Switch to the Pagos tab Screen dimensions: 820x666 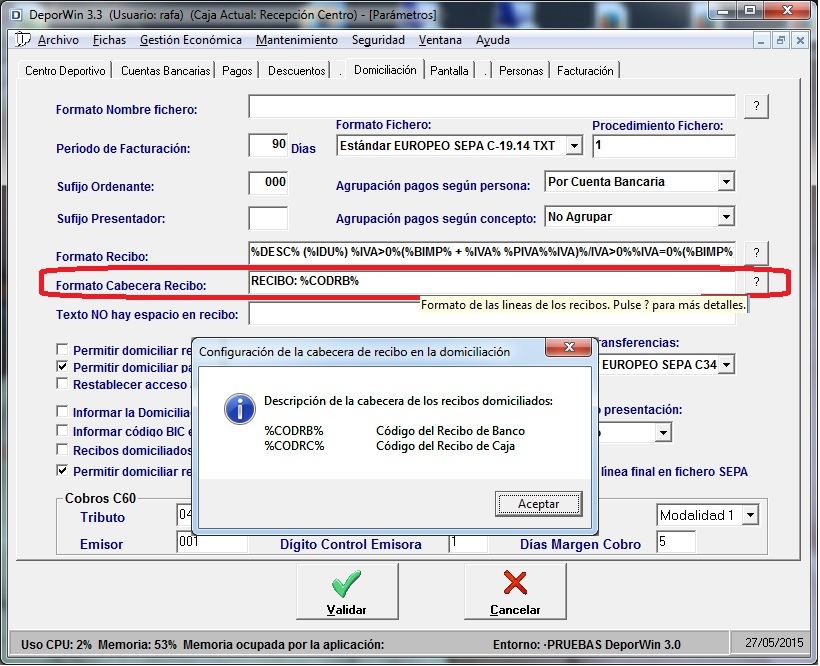click(x=237, y=71)
